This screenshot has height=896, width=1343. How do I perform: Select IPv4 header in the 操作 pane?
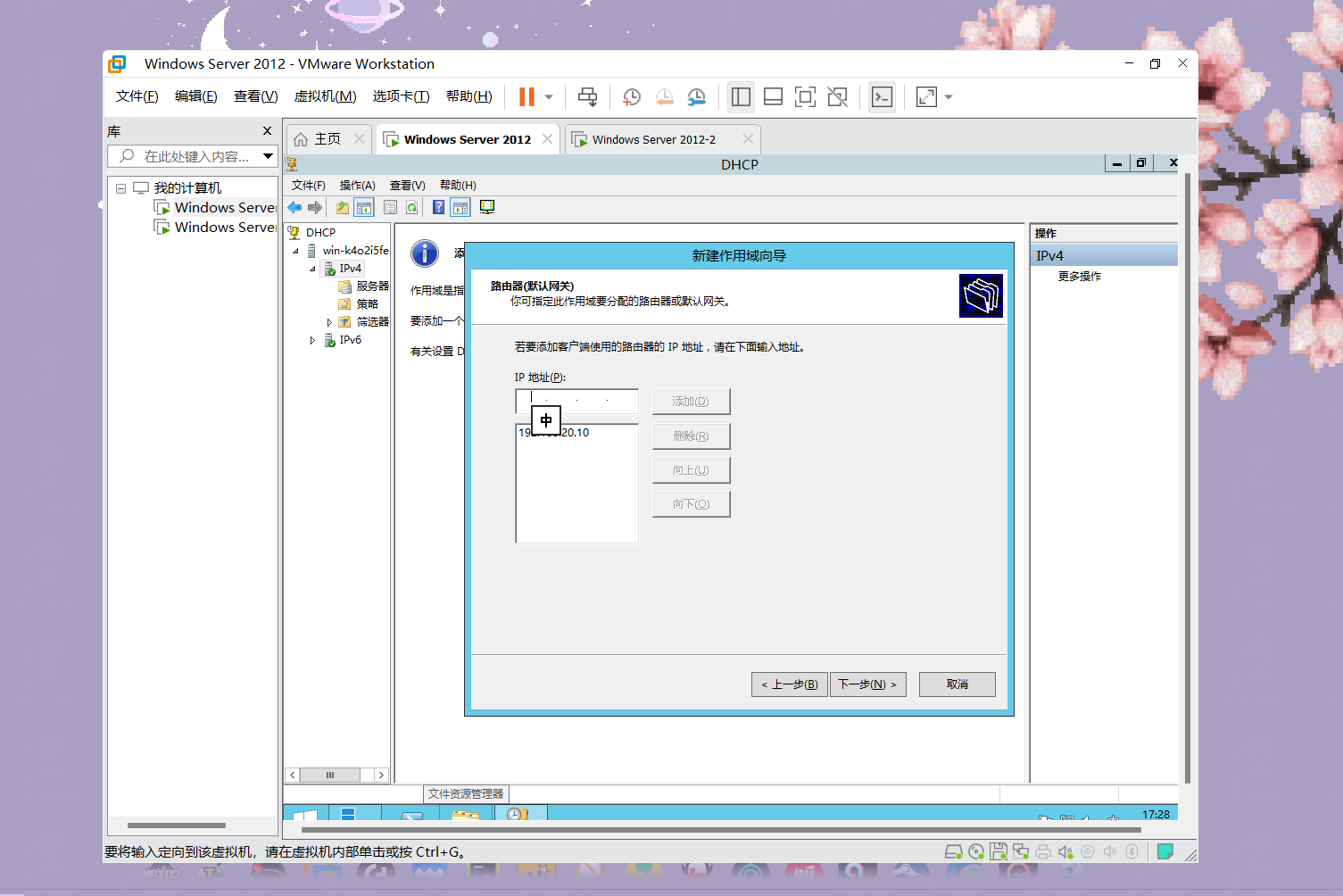coord(1104,256)
